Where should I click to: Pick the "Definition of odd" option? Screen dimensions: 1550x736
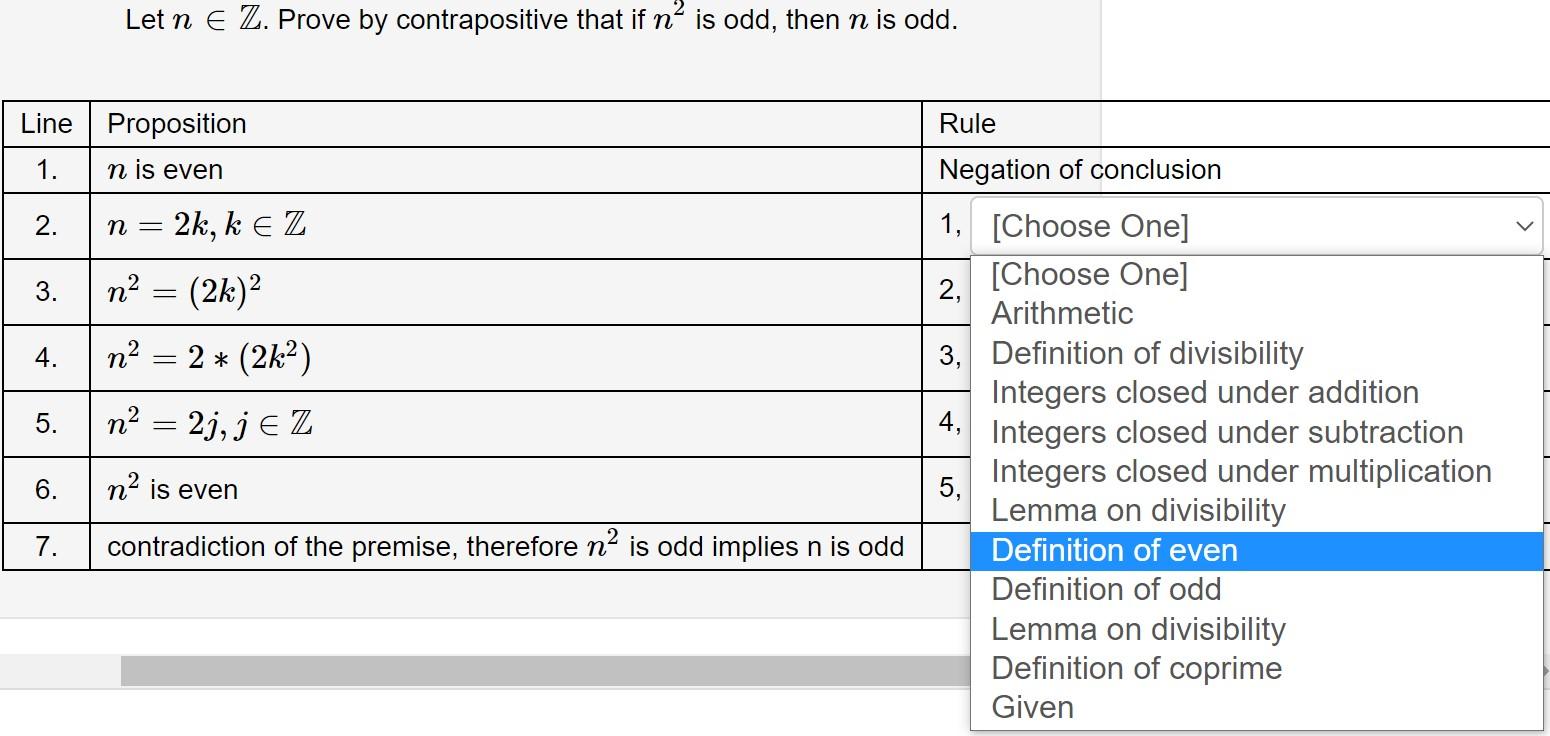(1105, 589)
